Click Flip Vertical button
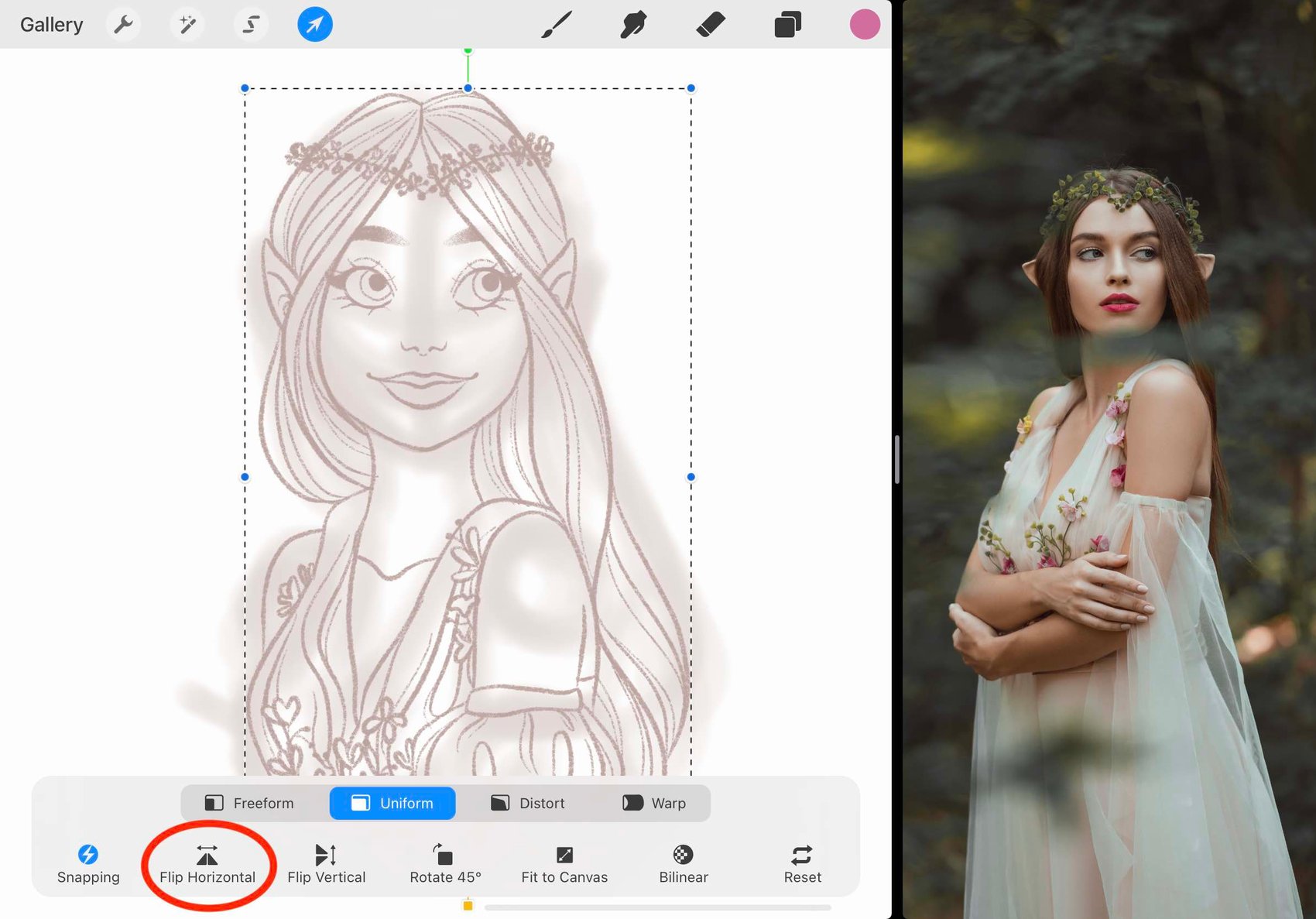 coord(326,864)
